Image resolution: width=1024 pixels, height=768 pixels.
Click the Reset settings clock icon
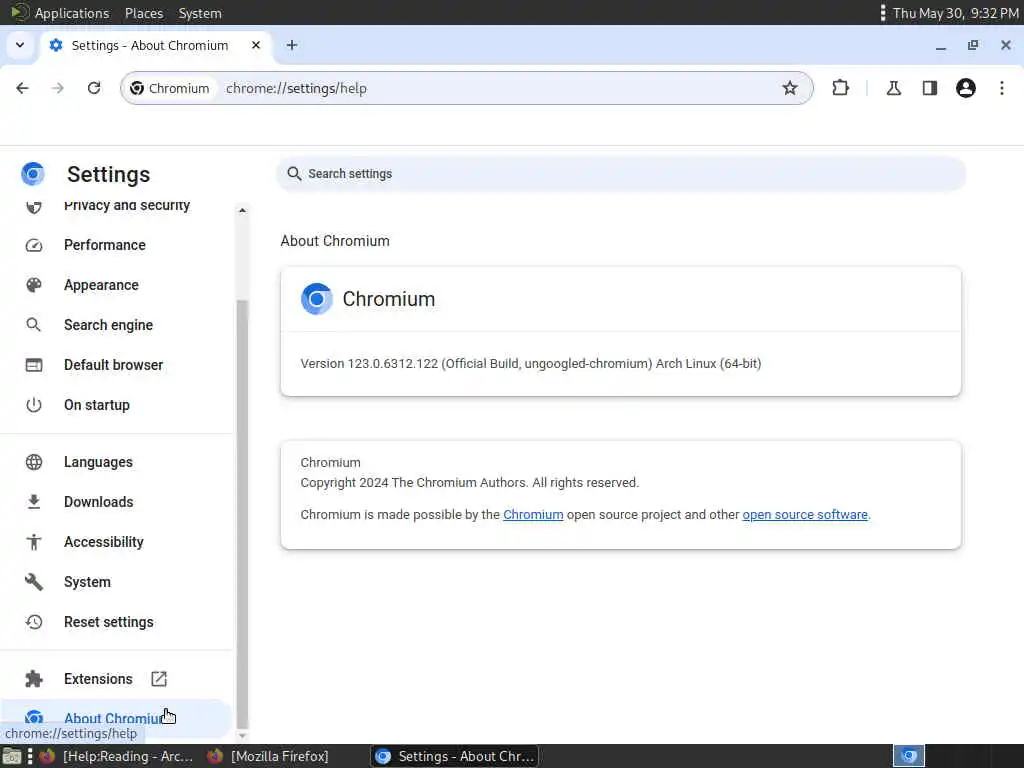pos(34,622)
